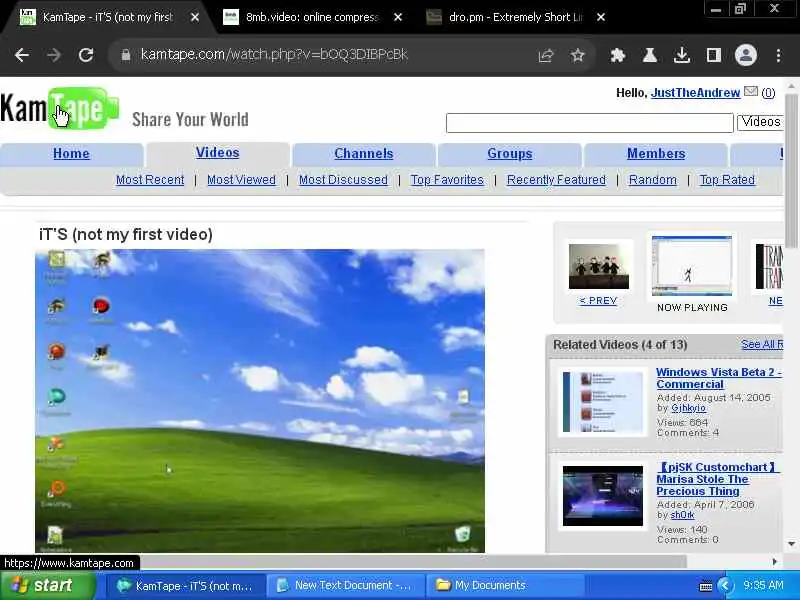Open uploader Gjhkyio profile link
This screenshot has height=600, width=800.
pyautogui.click(x=688, y=408)
